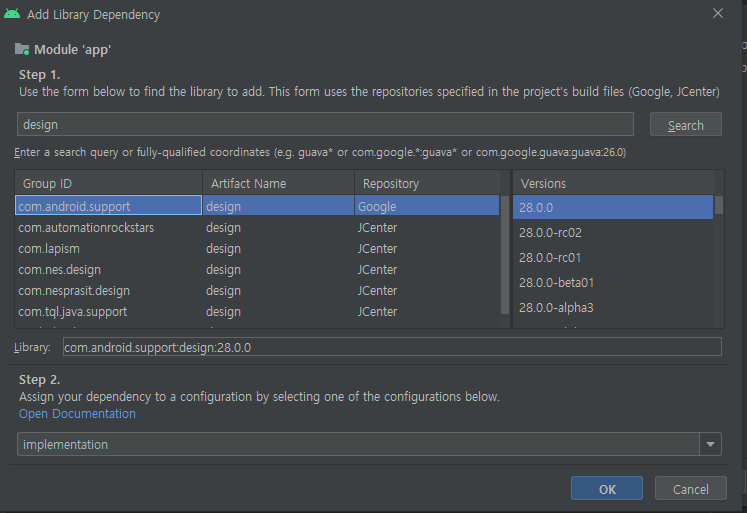
Task: Click the Module 'app' folder icon
Action: click(22, 49)
